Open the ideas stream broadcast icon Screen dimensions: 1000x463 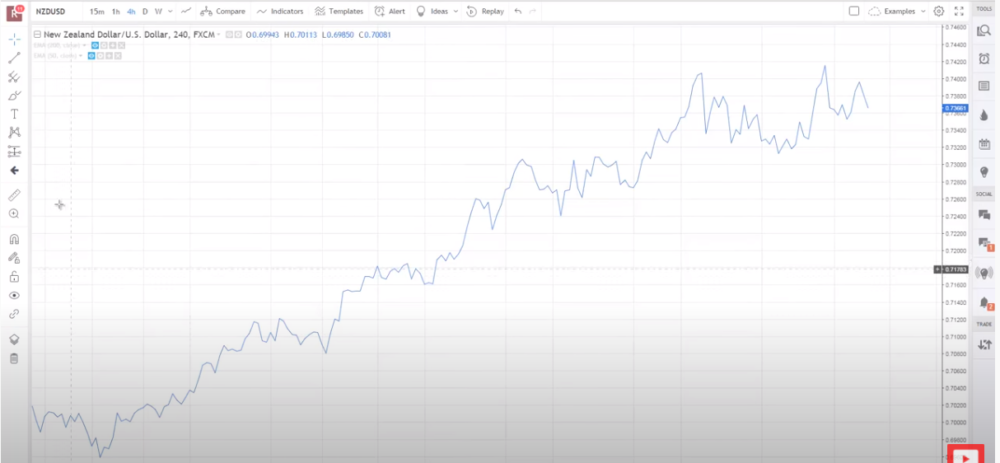[984, 272]
